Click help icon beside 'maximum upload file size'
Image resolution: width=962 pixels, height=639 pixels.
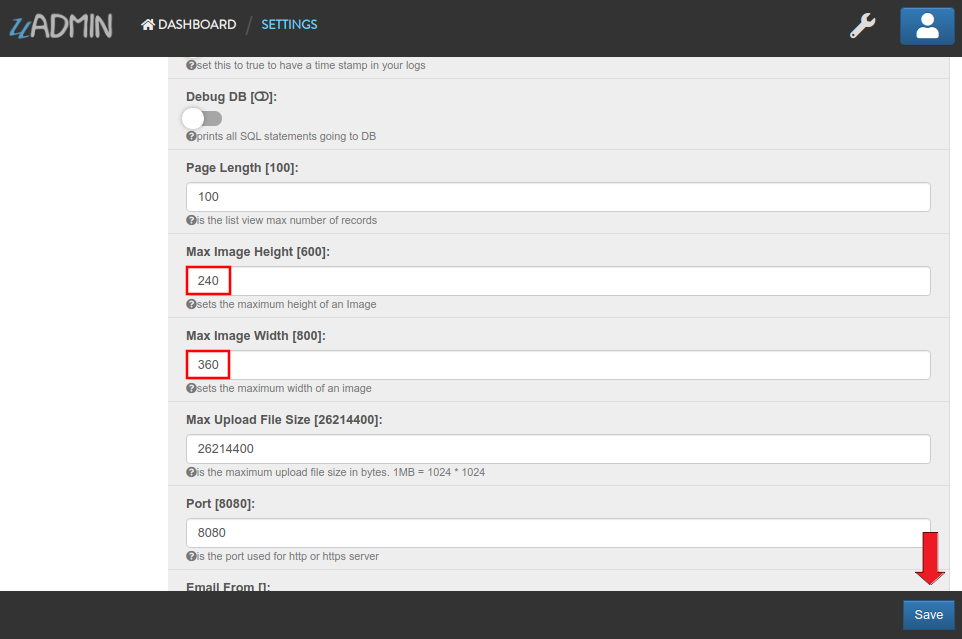click(191, 472)
